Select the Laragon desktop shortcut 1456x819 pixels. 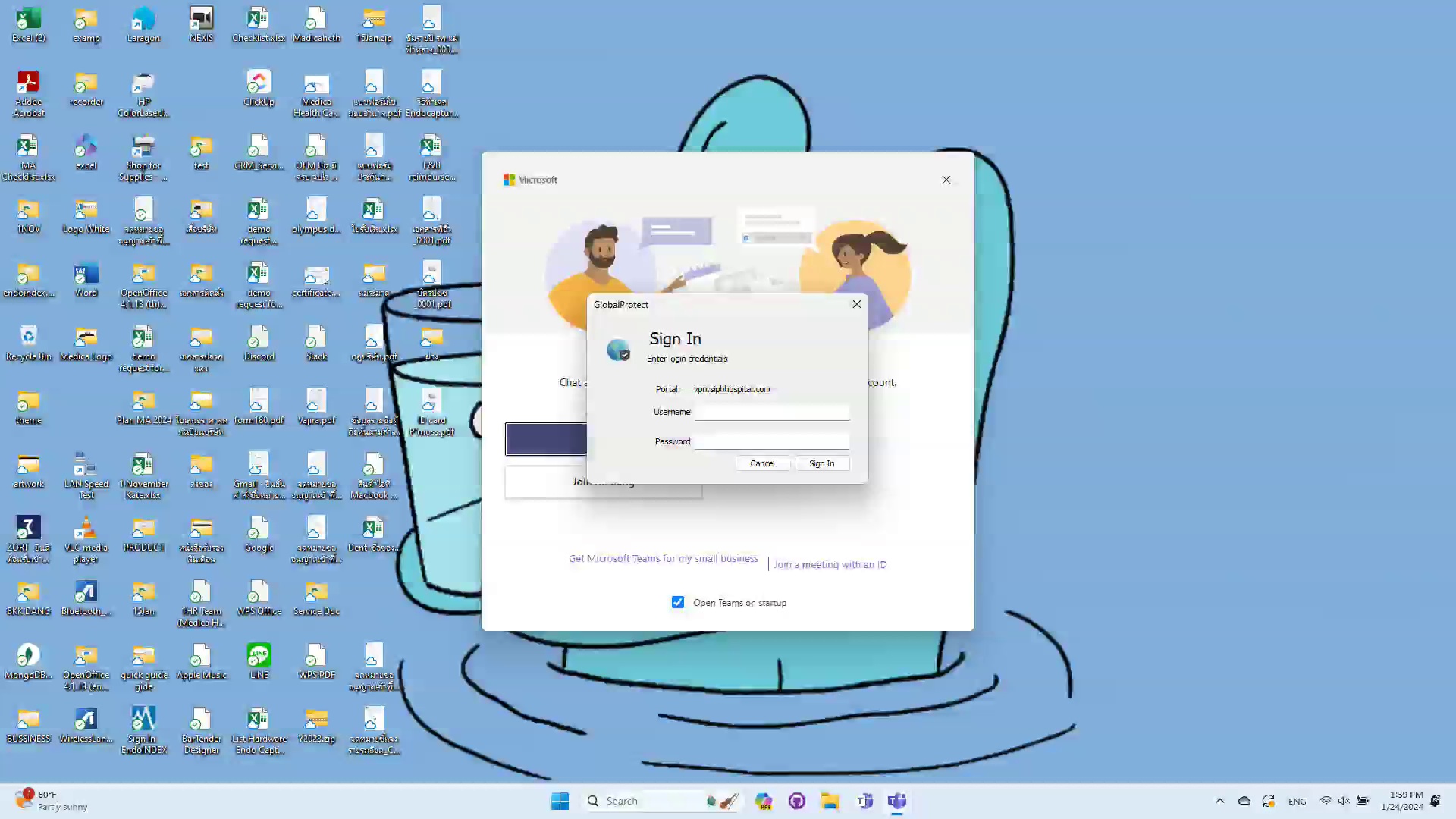pyautogui.click(x=143, y=25)
